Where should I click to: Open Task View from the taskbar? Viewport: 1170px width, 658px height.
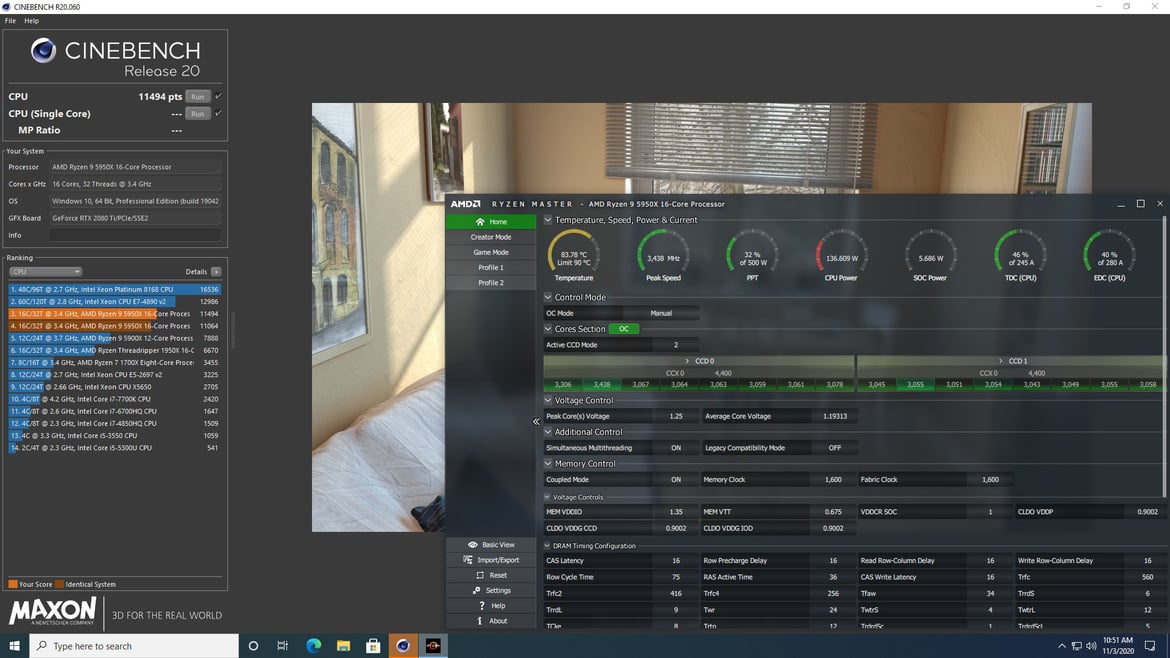click(283, 646)
